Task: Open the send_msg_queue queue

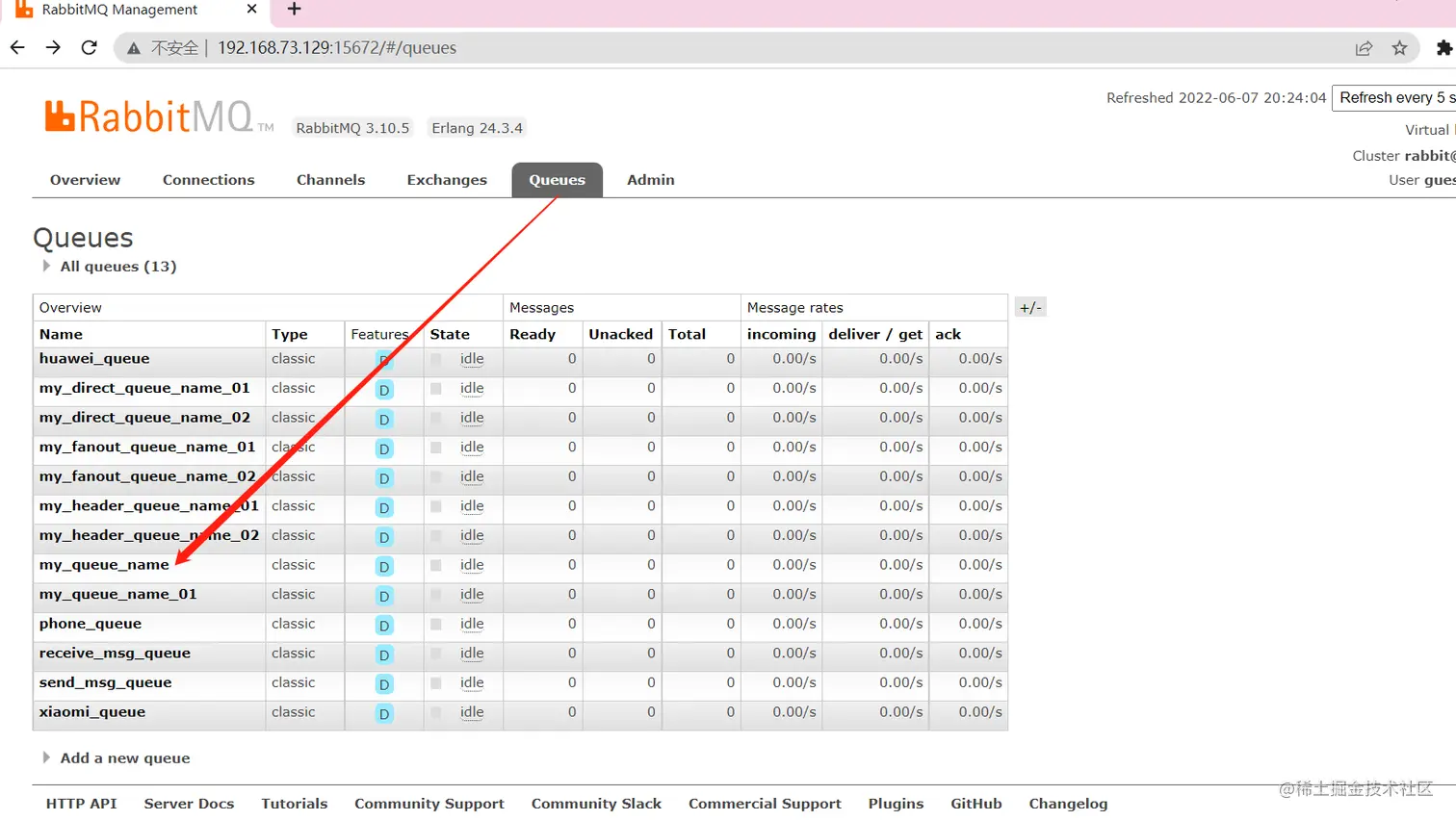Action: [x=105, y=682]
